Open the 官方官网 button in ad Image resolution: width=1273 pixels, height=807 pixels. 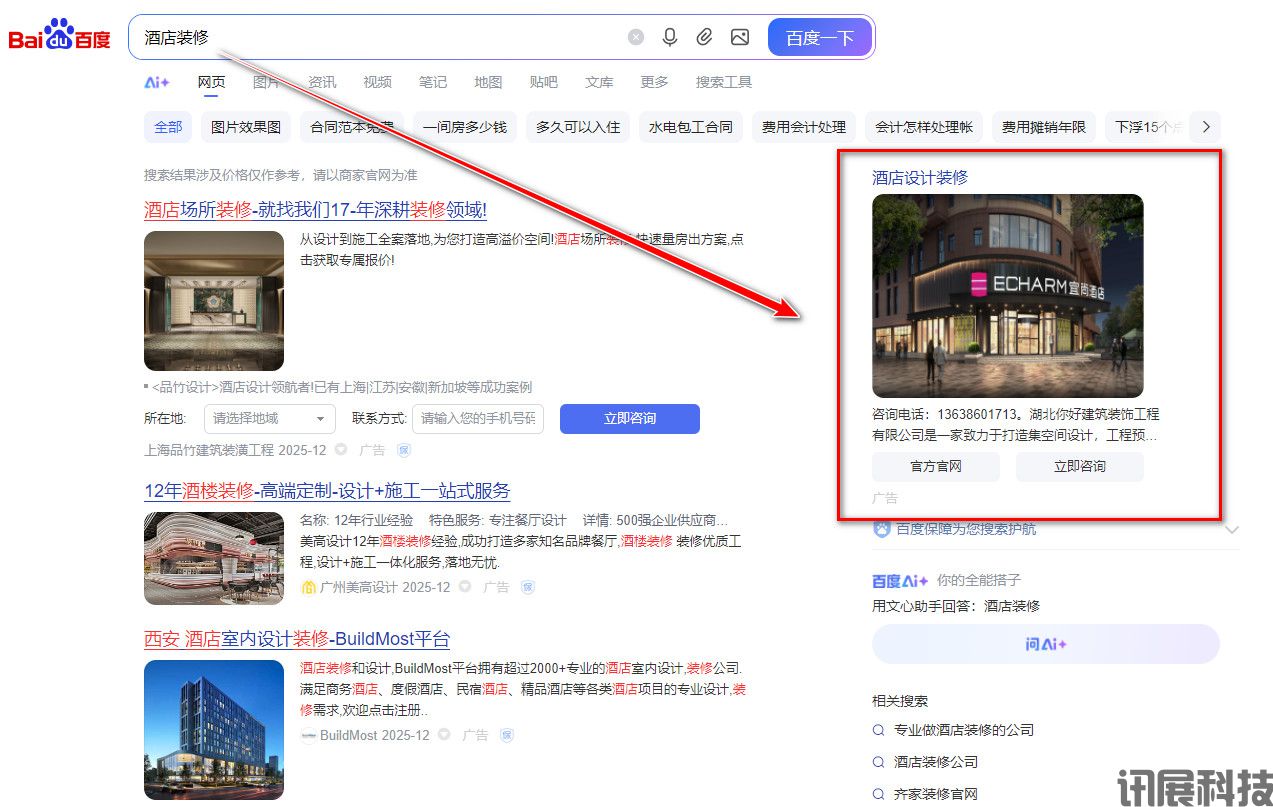point(935,467)
